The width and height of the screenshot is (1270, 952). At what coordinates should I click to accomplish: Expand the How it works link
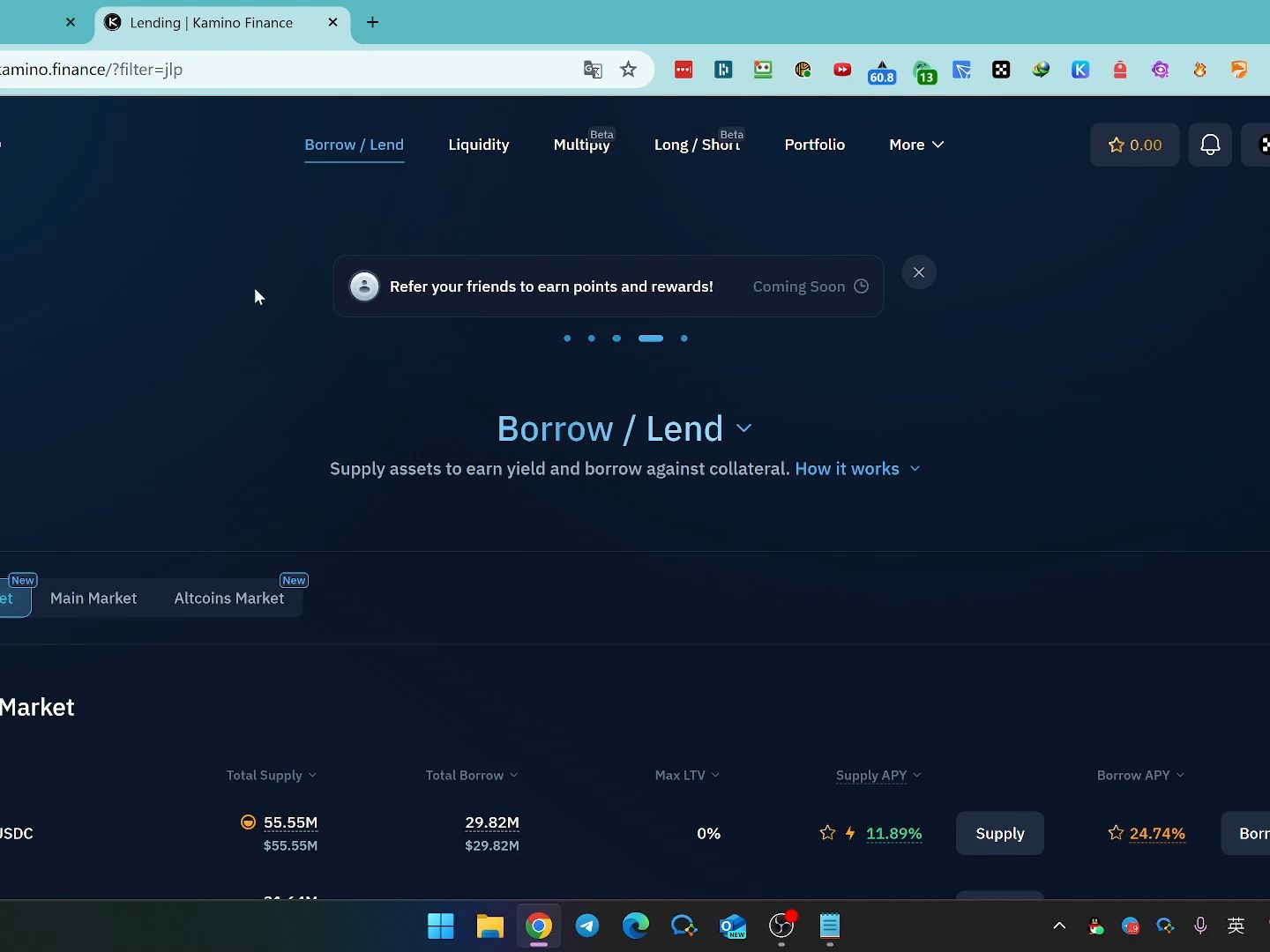tap(857, 469)
